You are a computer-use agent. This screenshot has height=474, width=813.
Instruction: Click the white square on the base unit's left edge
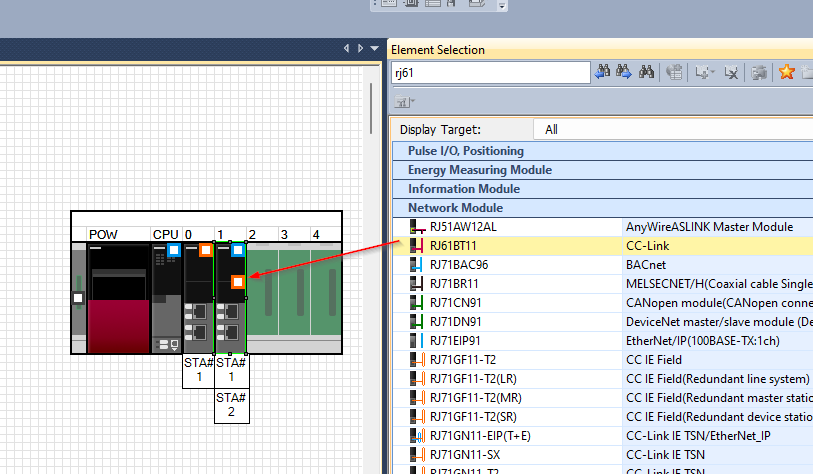(78, 298)
